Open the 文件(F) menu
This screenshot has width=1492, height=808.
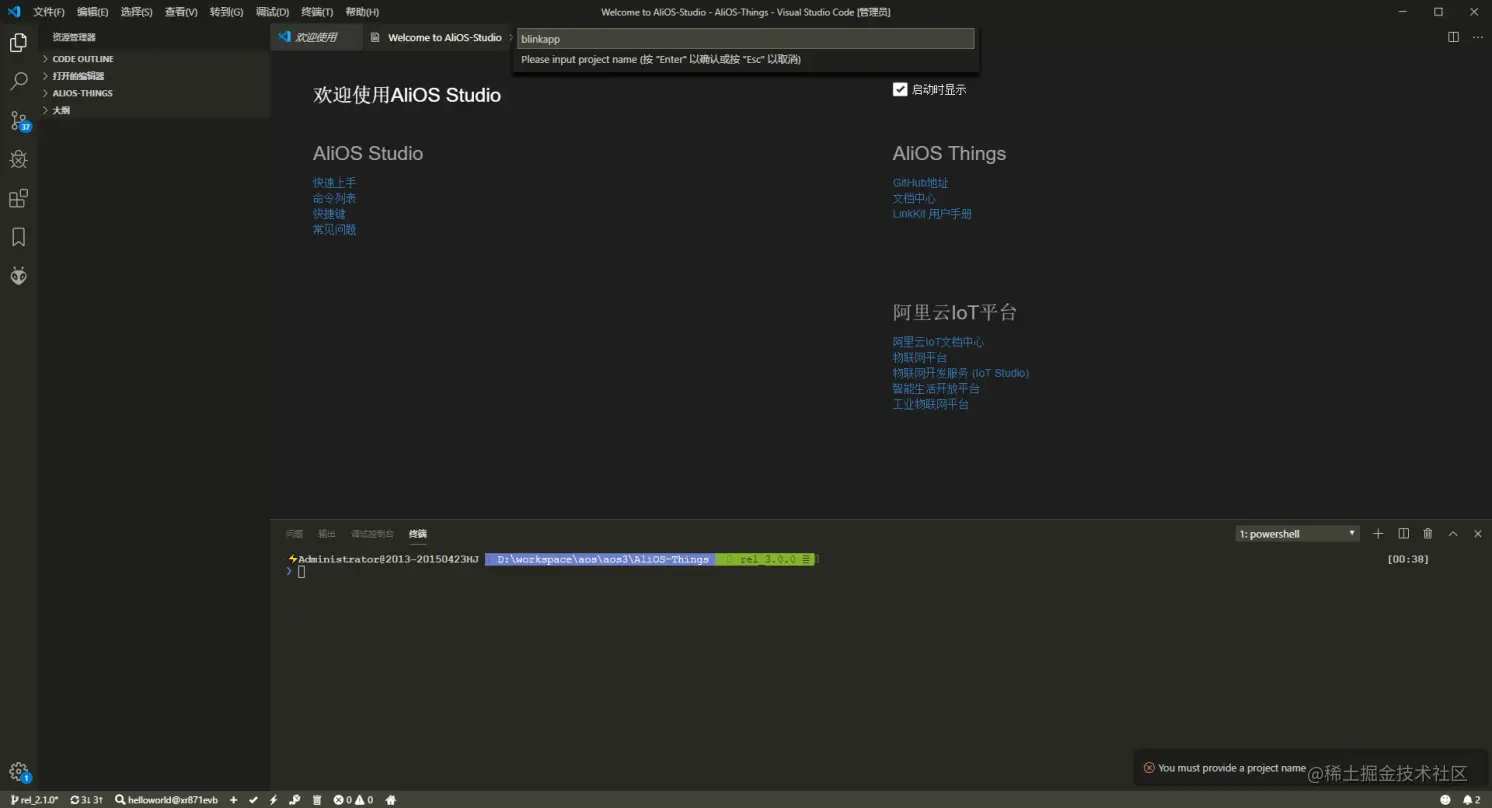pos(48,12)
